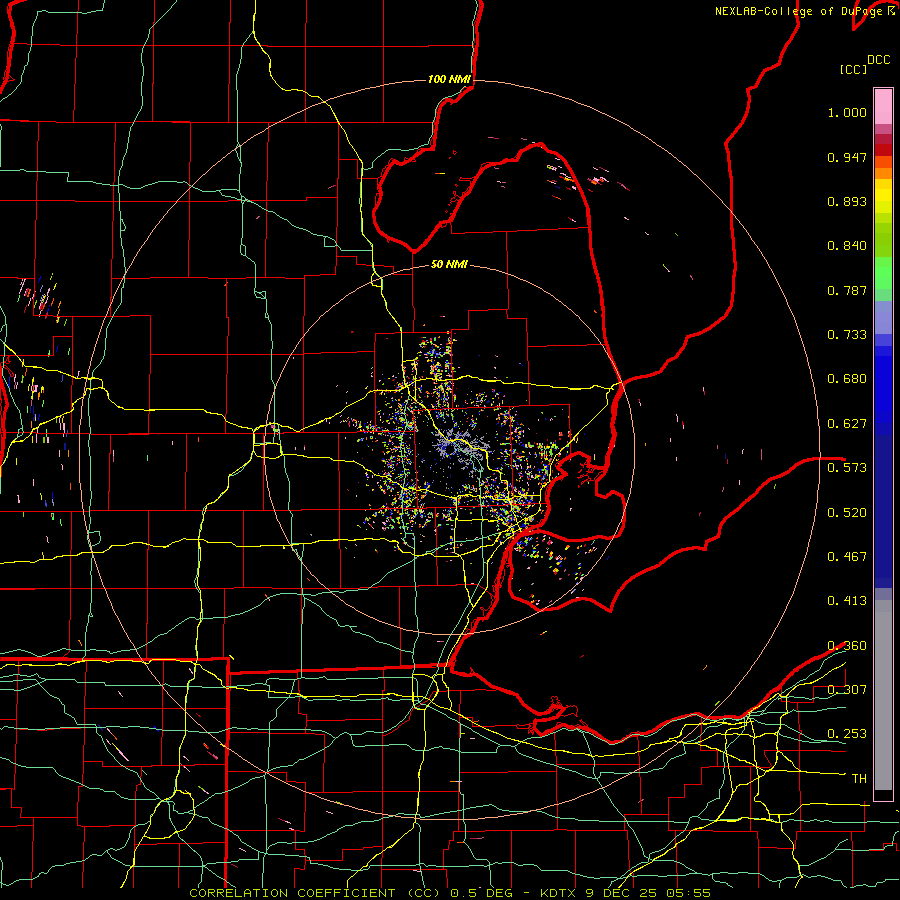Click the 0.893 scale value
The height and width of the screenshot is (900, 900).
[847, 201]
